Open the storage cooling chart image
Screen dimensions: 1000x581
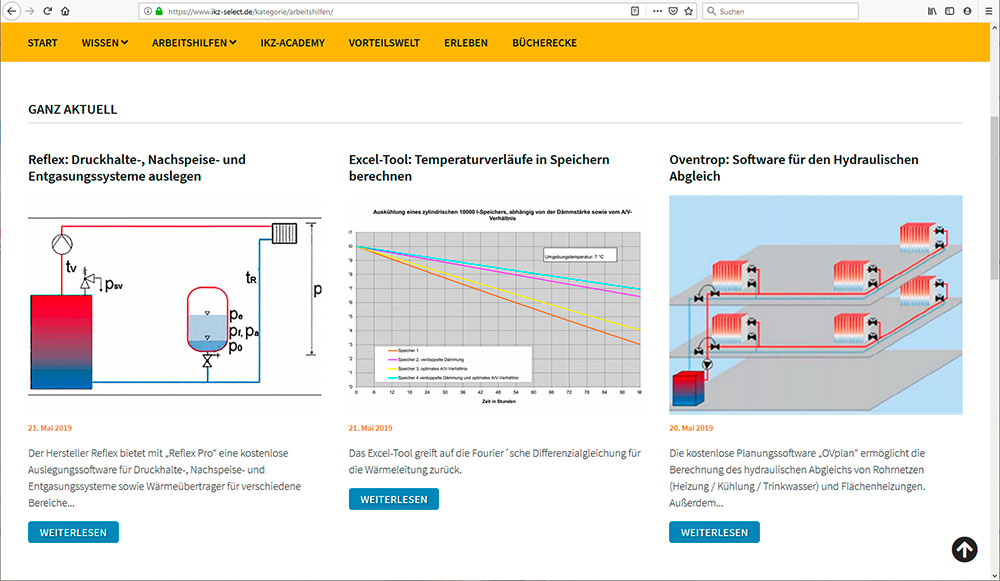coord(495,305)
